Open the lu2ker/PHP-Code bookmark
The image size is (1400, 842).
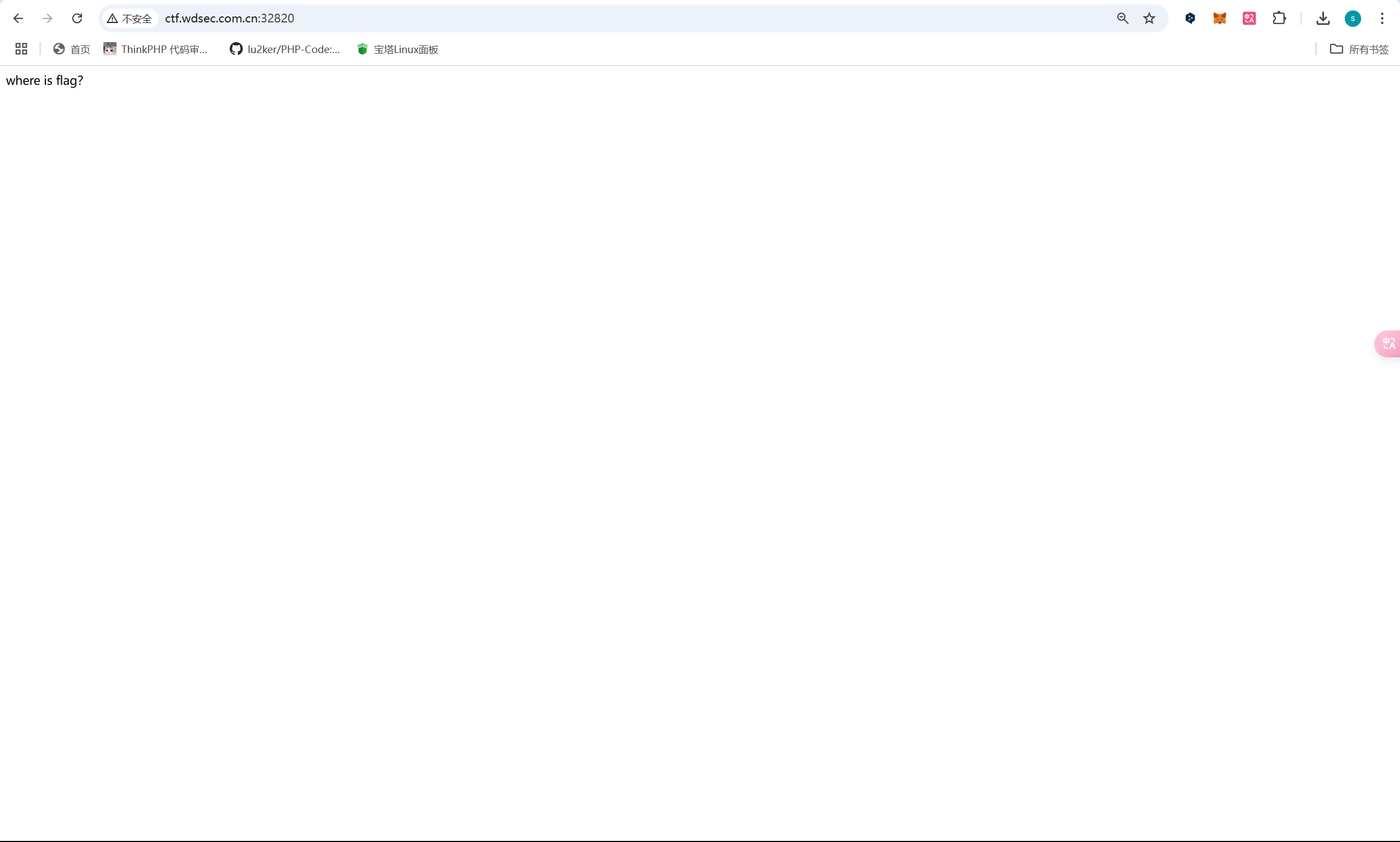285,49
